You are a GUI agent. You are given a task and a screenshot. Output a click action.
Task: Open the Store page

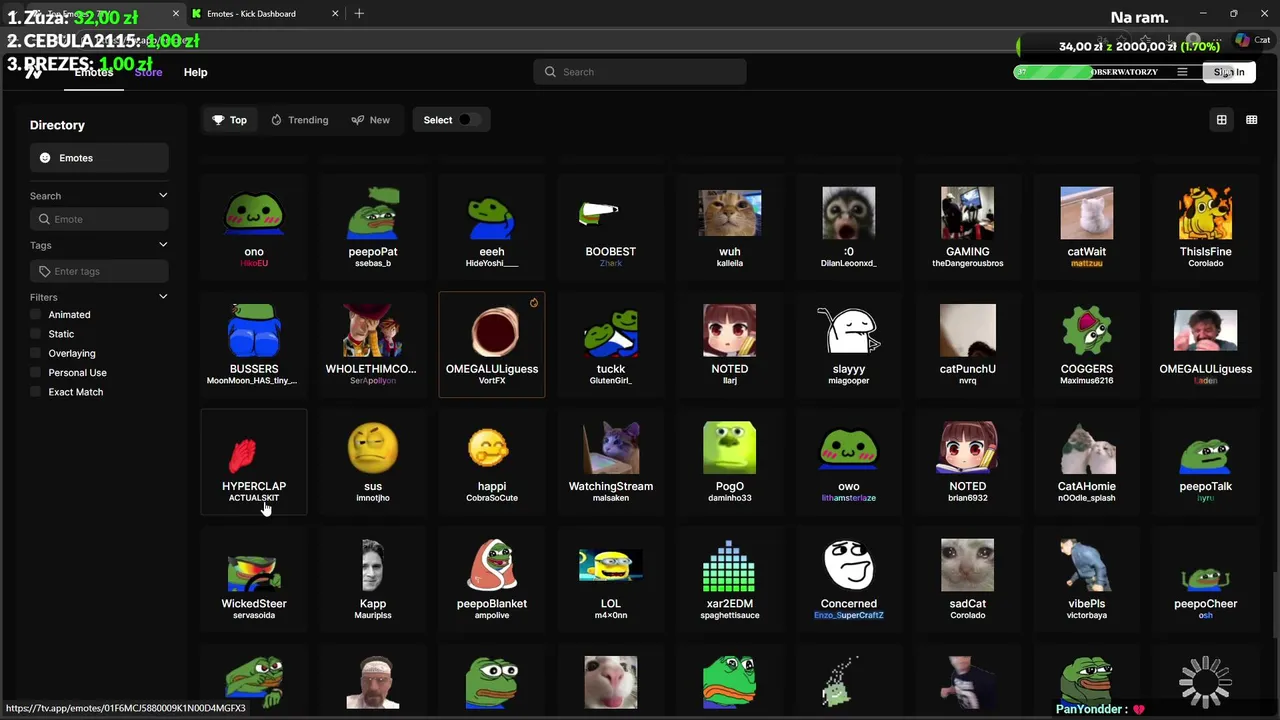[x=148, y=72]
